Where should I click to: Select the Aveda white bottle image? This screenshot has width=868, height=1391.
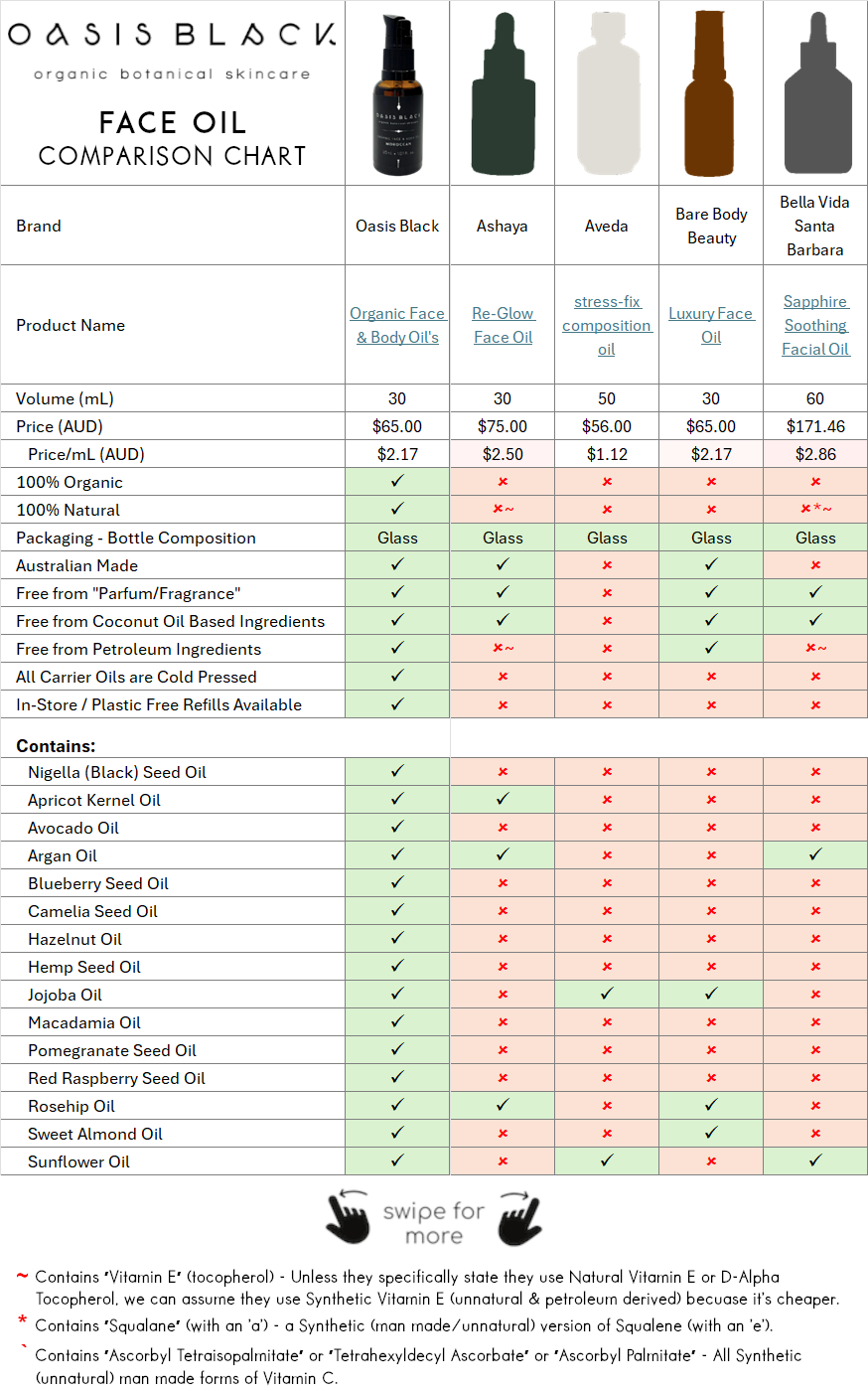tap(606, 92)
